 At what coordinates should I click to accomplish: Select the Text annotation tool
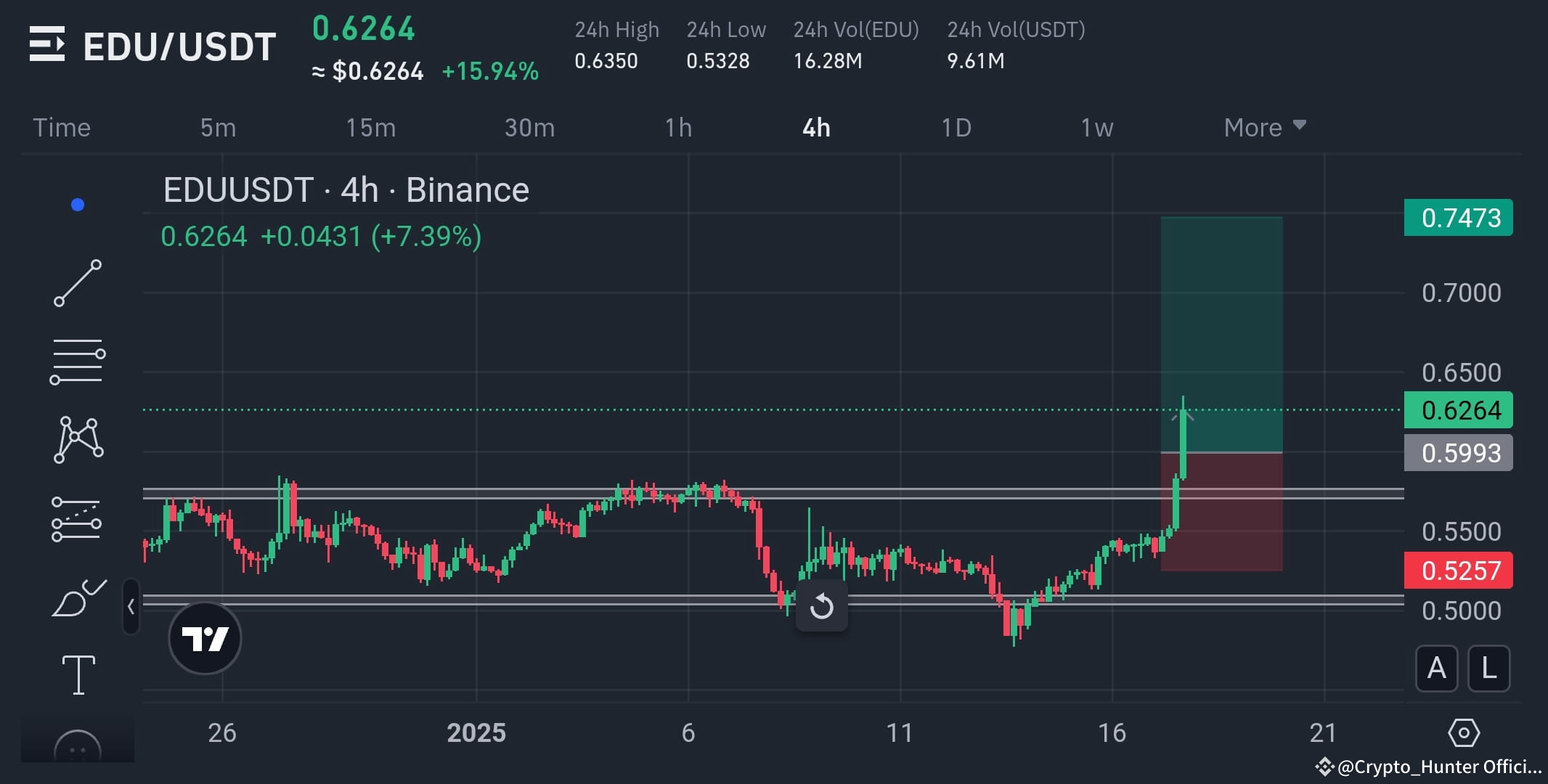(78, 674)
